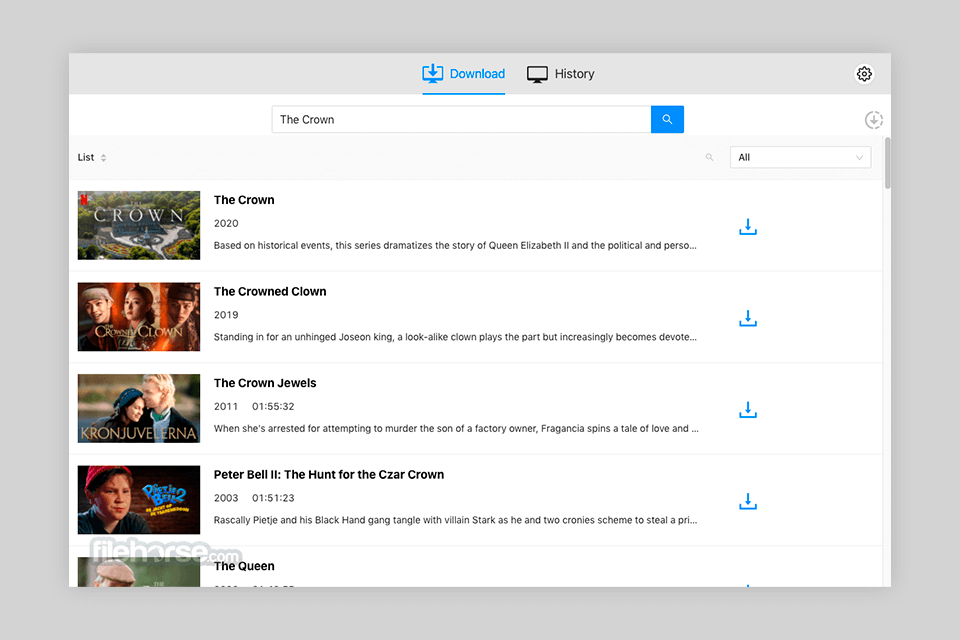Open the settings gear icon
The width and height of the screenshot is (960, 640).
click(x=864, y=74)
